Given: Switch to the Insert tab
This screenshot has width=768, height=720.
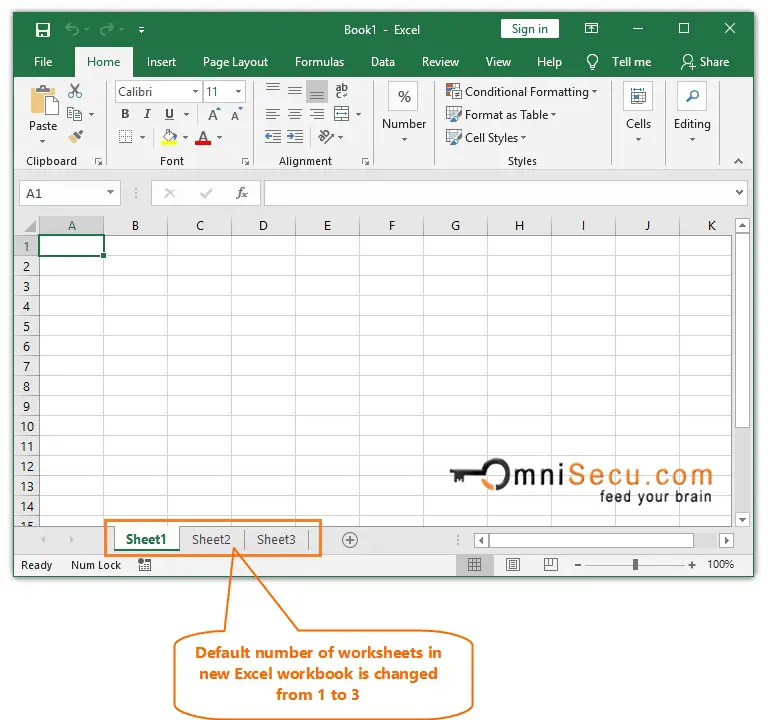Looking at the screenshot, I should coord(161,62).
